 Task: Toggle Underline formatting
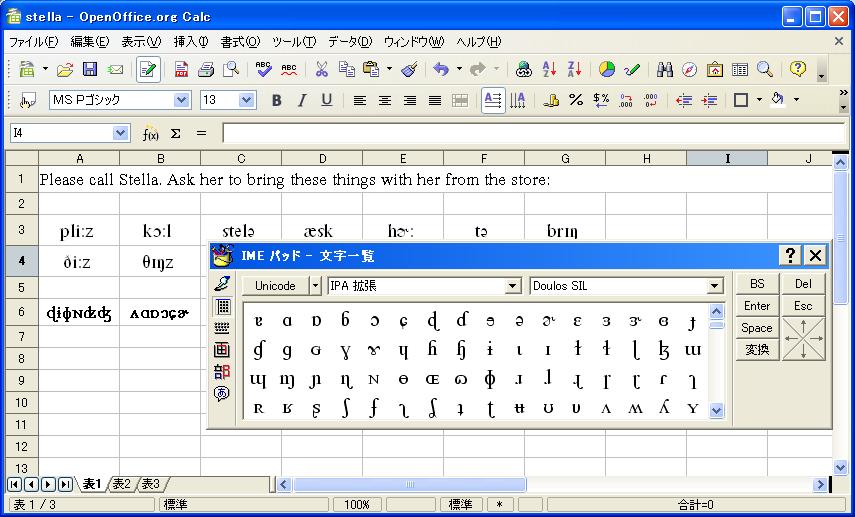327,100
